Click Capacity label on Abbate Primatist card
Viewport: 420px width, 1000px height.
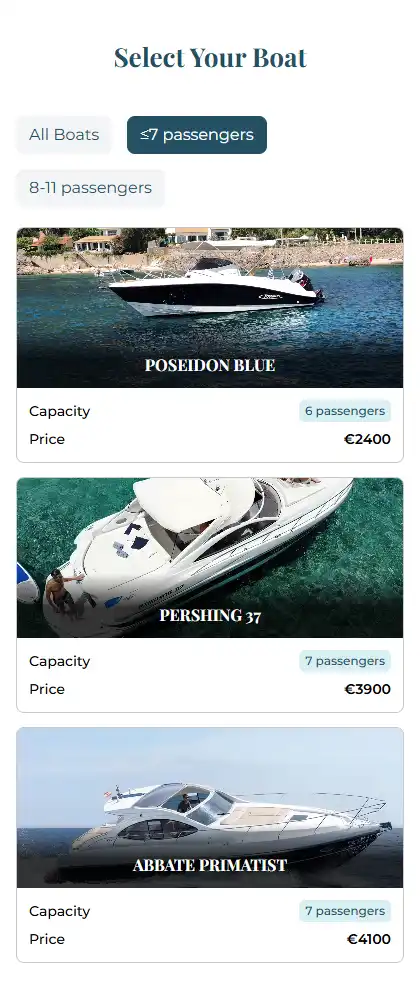click(59, 912)
